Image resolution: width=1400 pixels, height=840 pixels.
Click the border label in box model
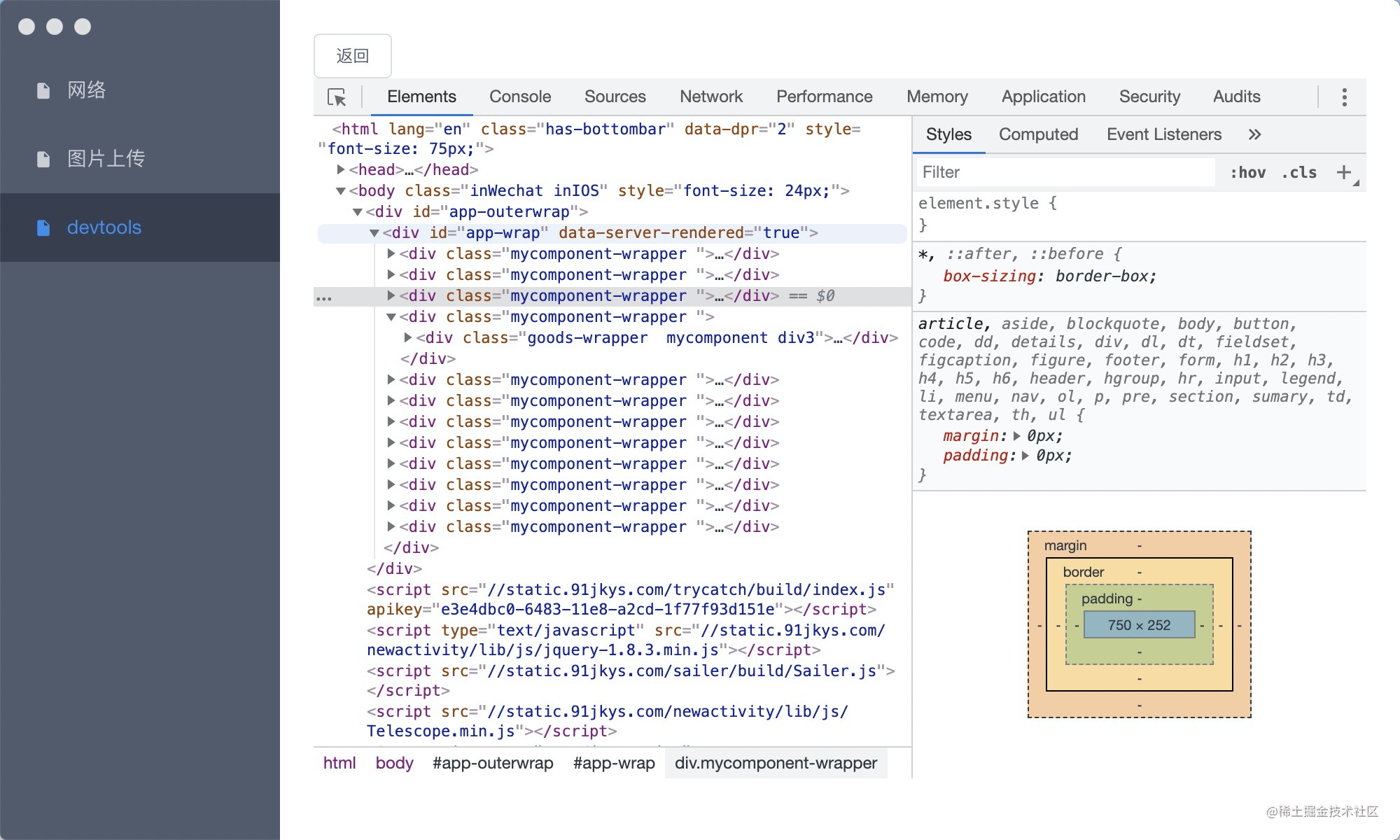point(1083,572)
